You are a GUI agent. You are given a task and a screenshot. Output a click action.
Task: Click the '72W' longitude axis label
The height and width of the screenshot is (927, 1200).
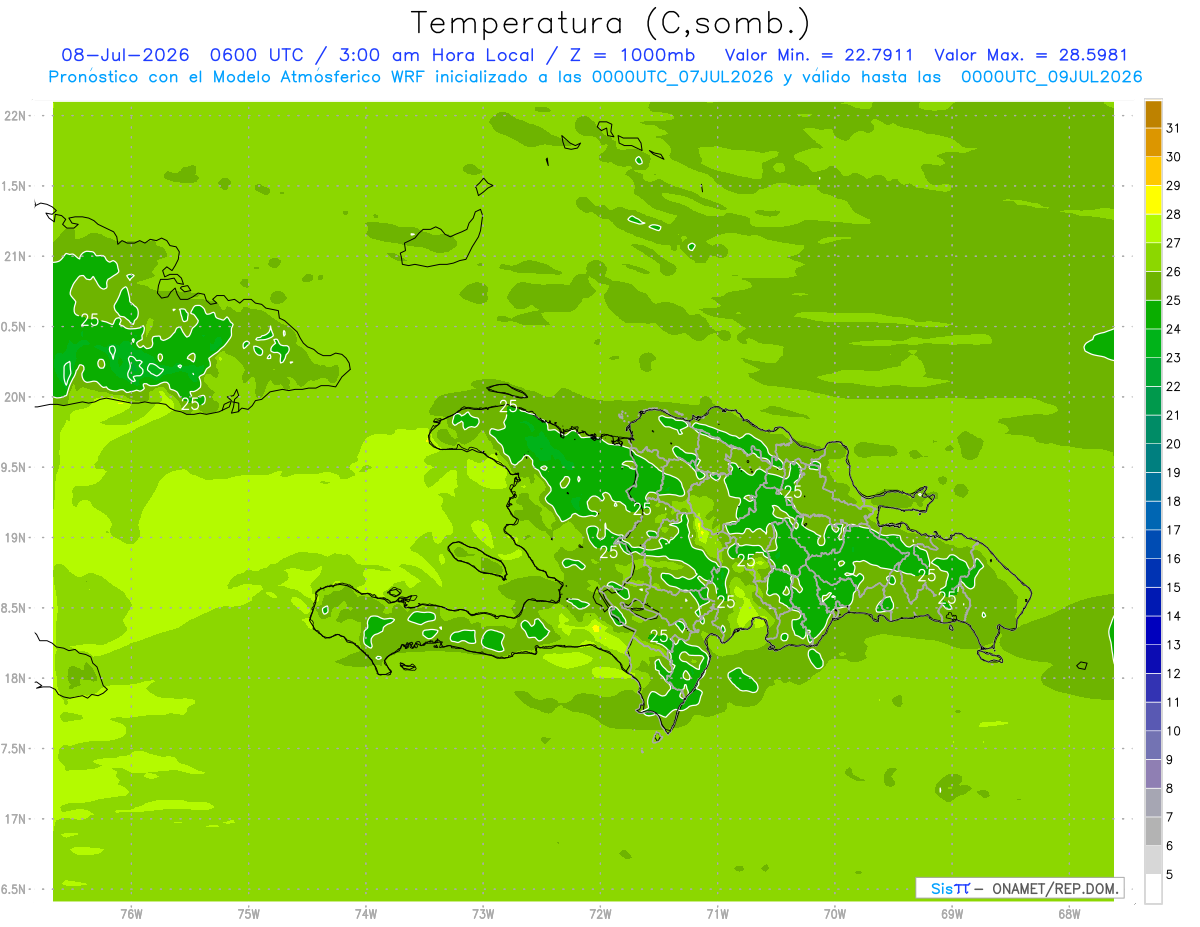(601, 914)
